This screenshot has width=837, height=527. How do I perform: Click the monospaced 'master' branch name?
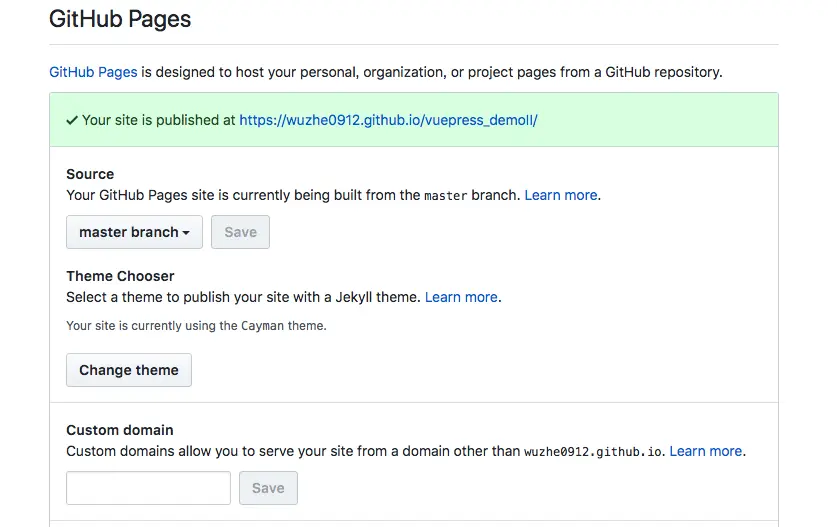(x=446, y=196)
